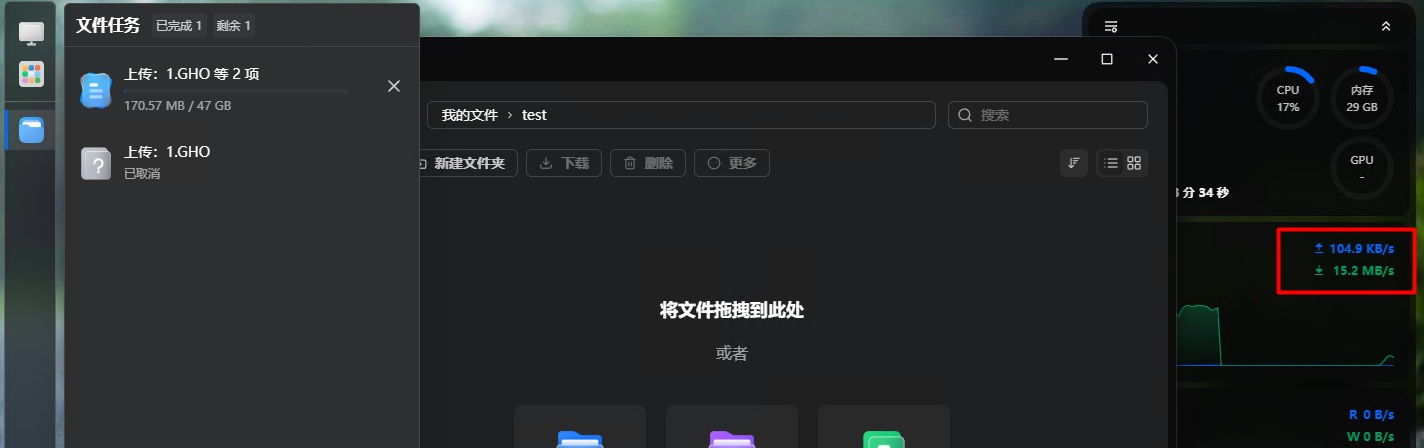1424x448 pixels.
Task: Open the sort order dropdown icon
Action: 1074,163
